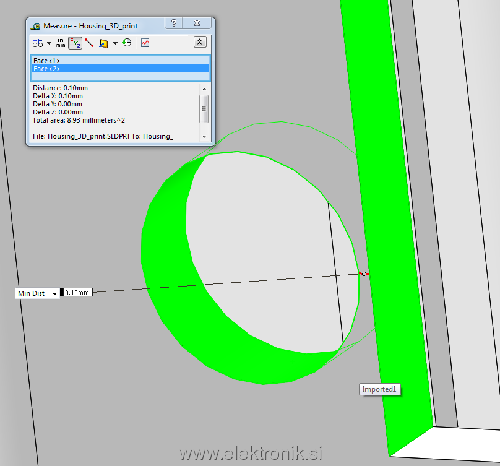
Task: Collapse the Measure dialog with chevron button
Action: [200, 42]
